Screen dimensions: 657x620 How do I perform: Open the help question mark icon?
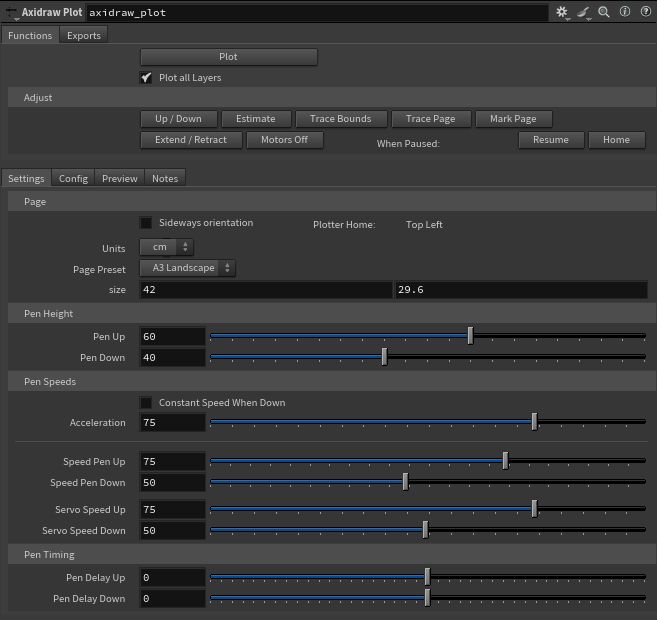pyautogui.click(x=646, y=11)
